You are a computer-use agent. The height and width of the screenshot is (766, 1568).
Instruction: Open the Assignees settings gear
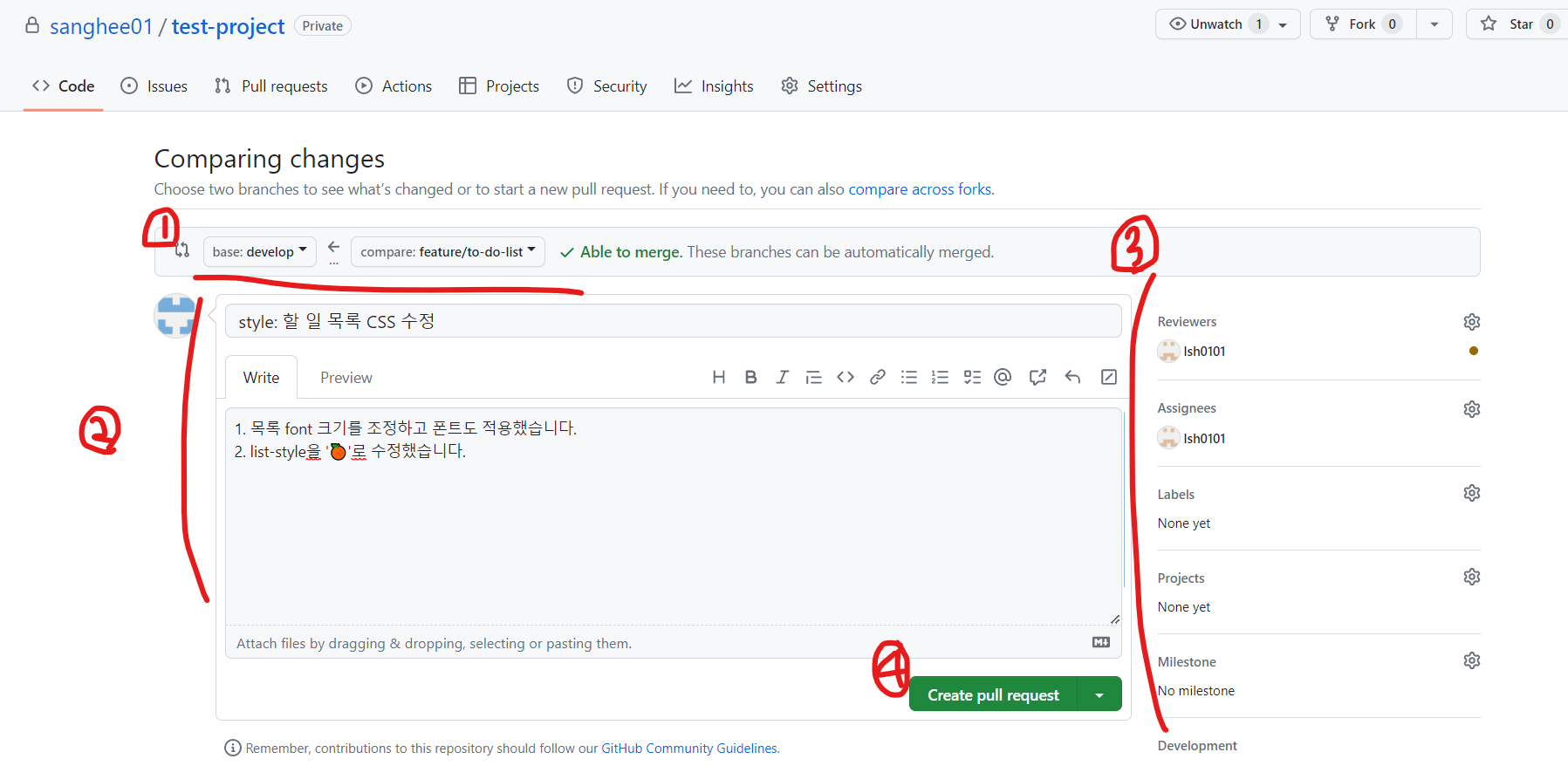1472,409
